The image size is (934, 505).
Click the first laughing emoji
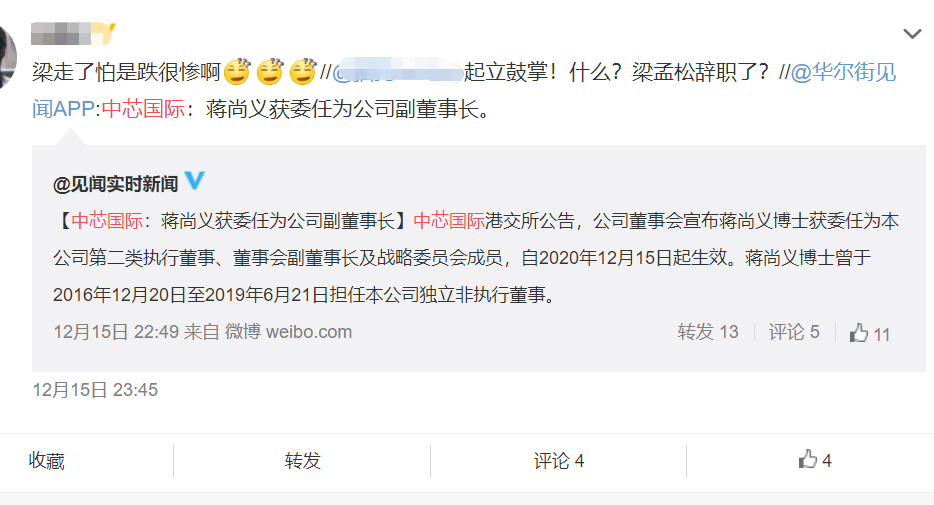237,72
